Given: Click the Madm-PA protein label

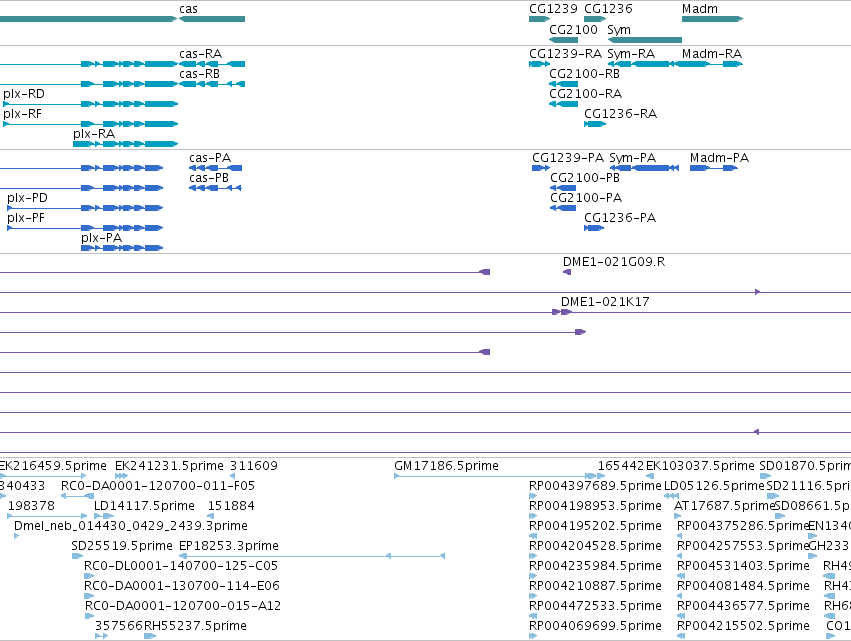Looking at the screenshot, I should point(719,158).
